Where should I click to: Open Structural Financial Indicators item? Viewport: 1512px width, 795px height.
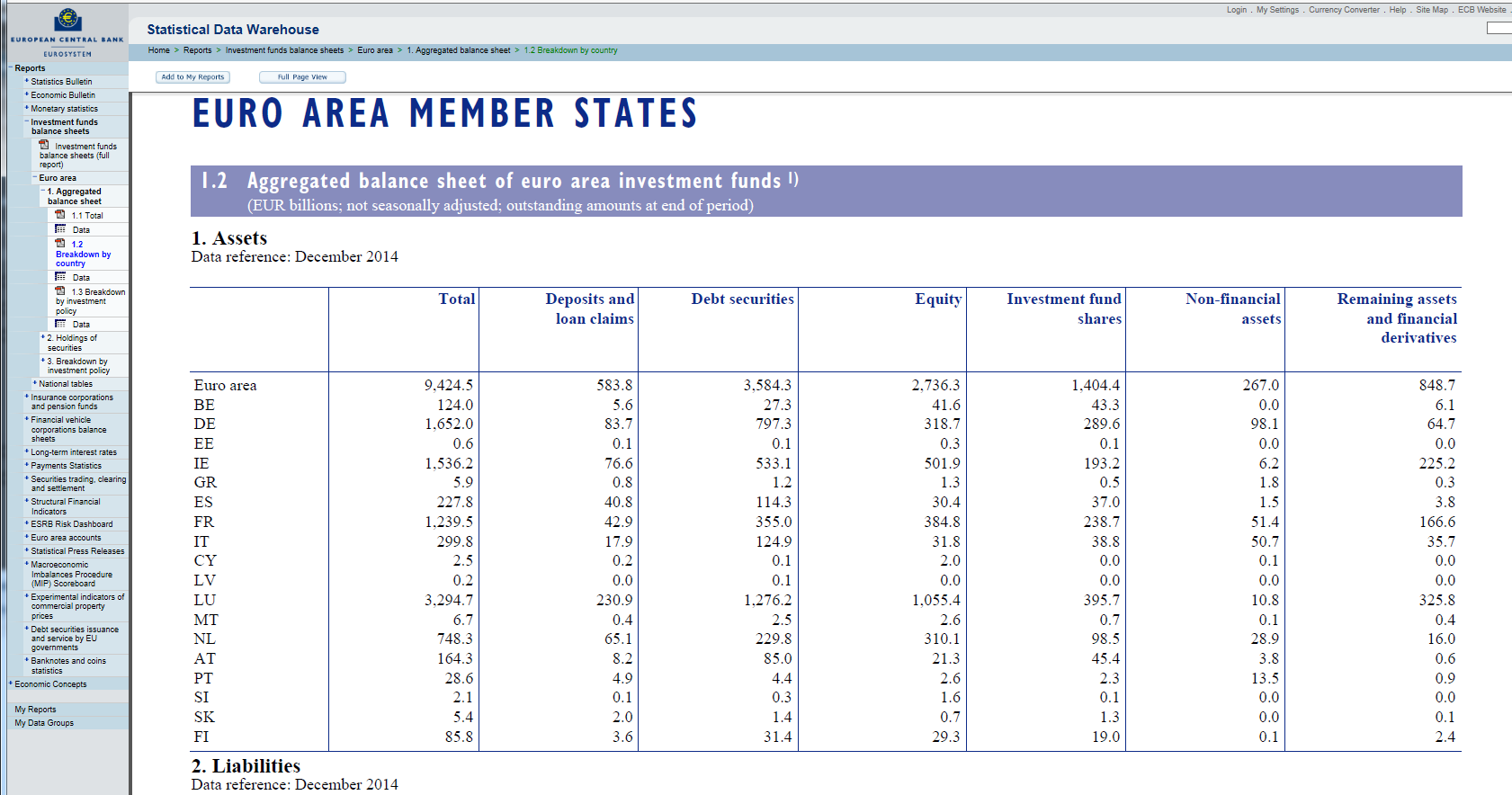(x=66, y=506)
